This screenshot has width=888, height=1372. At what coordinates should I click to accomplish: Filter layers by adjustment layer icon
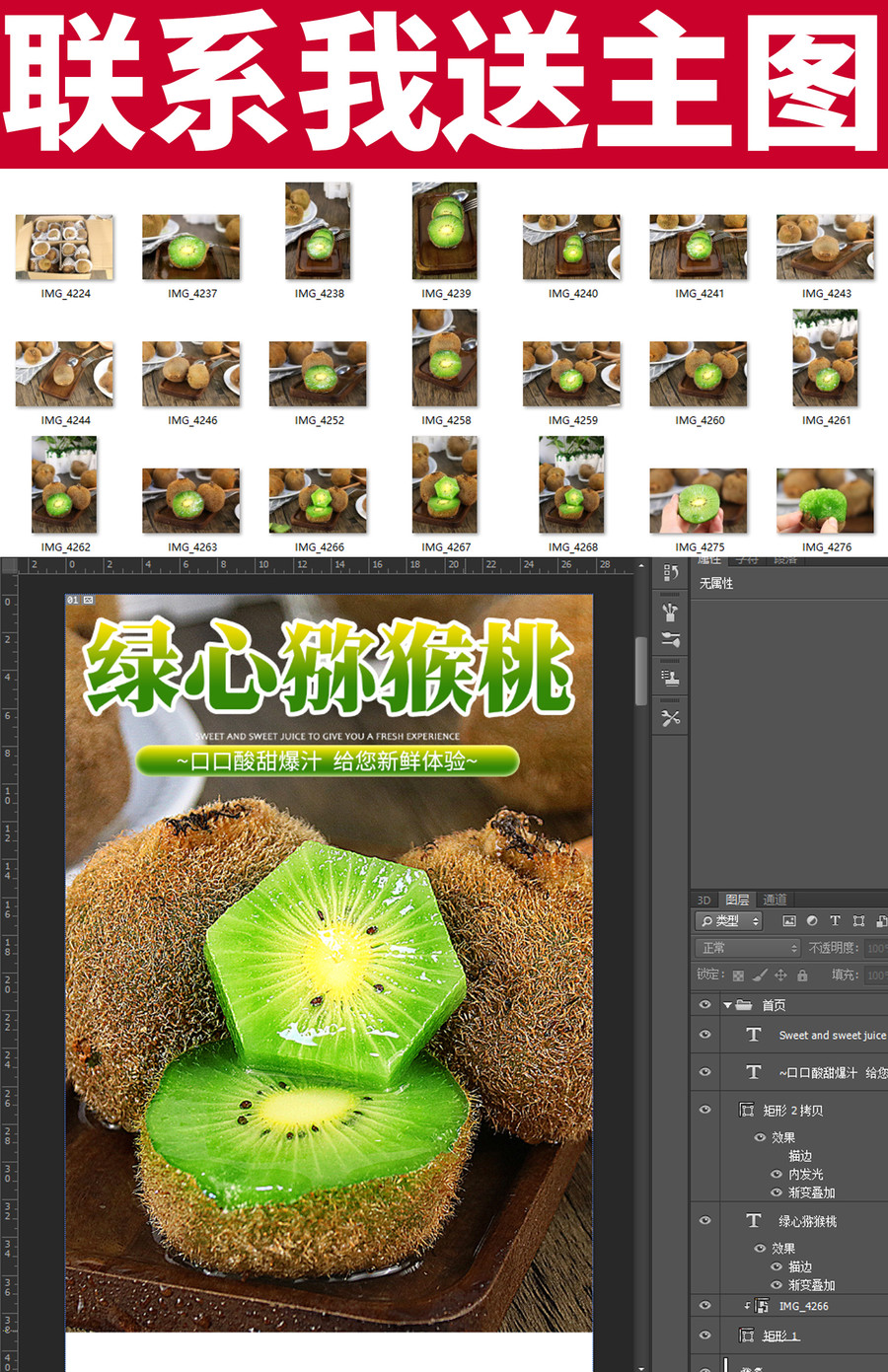pyautogui.click(x=812, y=921)
